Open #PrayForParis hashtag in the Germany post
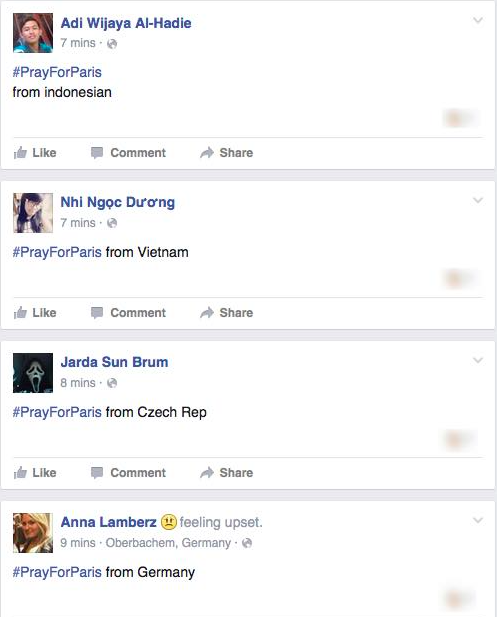Image resolution: width=497 pixels, height=617 pixels. pyautogui.click(x=57, y=572)
